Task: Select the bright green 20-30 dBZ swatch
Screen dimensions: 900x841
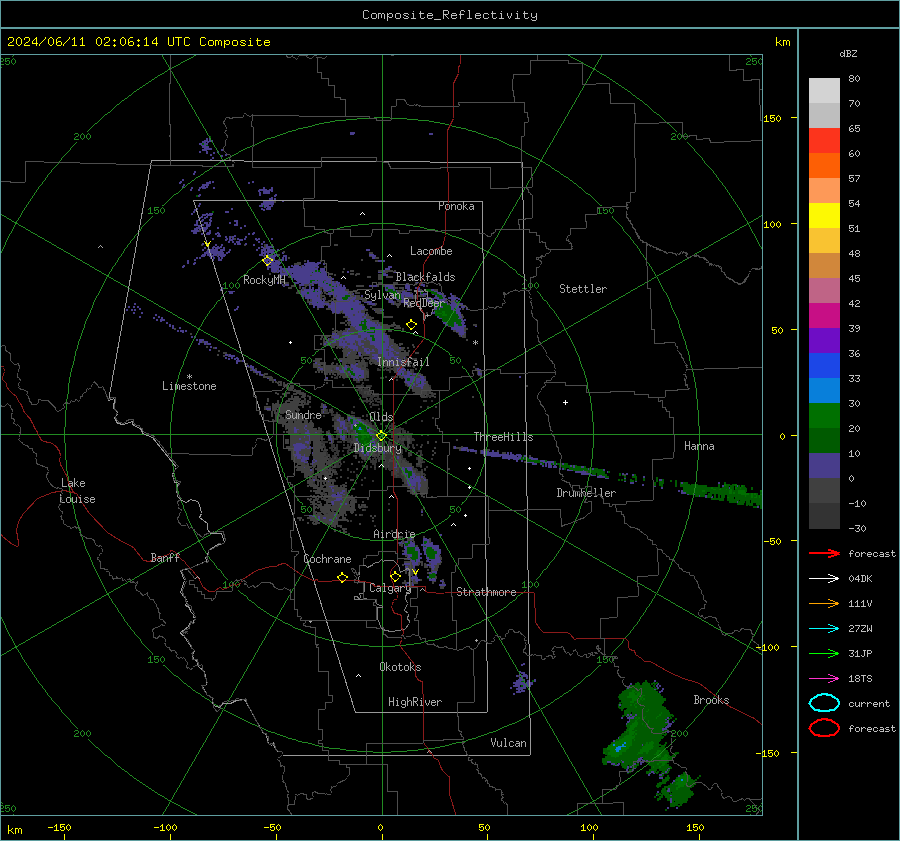Action: point(824,416)
